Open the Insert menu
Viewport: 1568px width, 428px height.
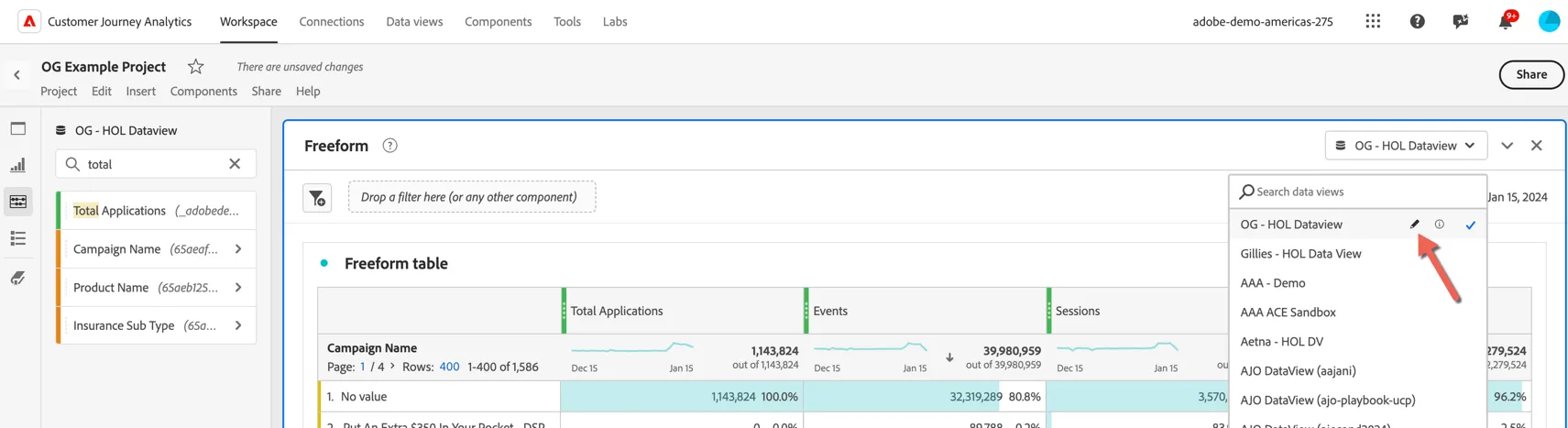coord(141,92)
